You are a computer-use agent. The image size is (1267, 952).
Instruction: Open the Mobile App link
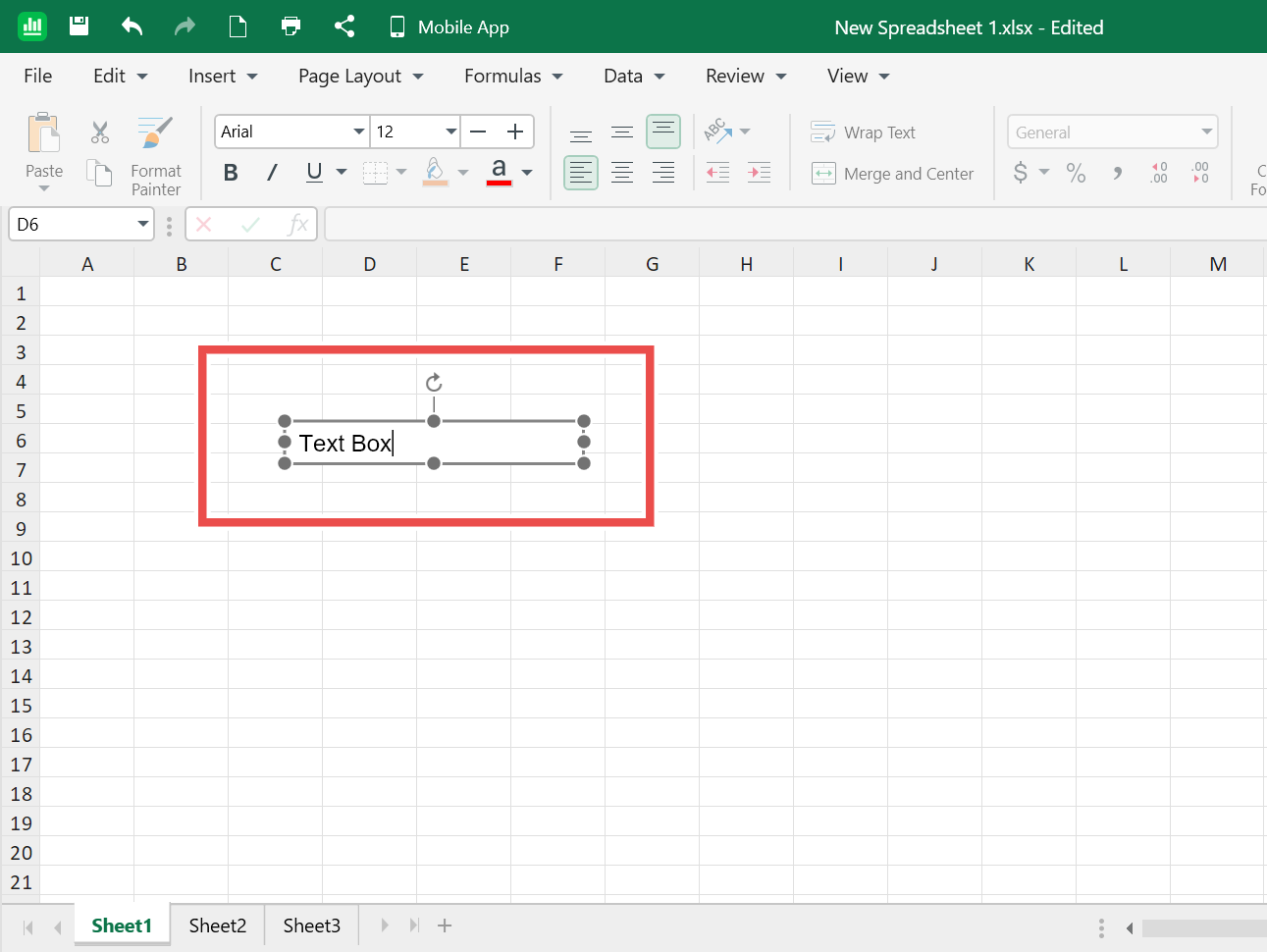click(x=449, y=26)
